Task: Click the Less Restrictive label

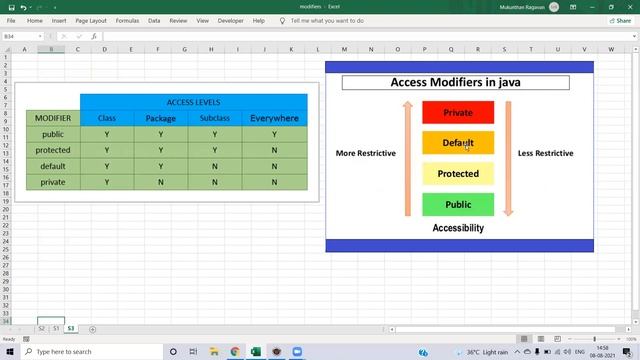Action: pyautogui.click(x=546, y=153)
